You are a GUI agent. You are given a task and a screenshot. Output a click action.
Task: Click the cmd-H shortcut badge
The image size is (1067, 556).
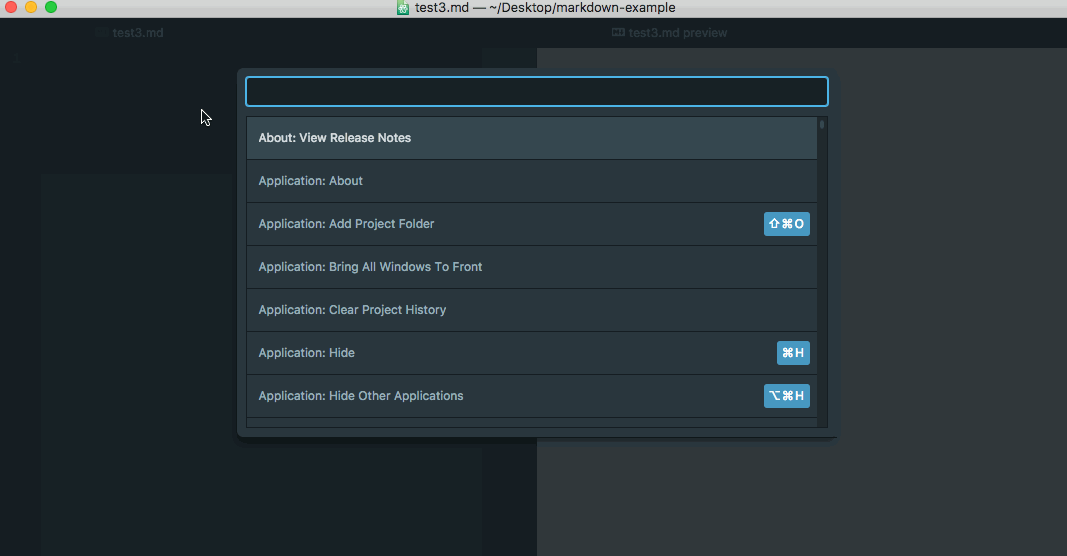click(793, 353)
